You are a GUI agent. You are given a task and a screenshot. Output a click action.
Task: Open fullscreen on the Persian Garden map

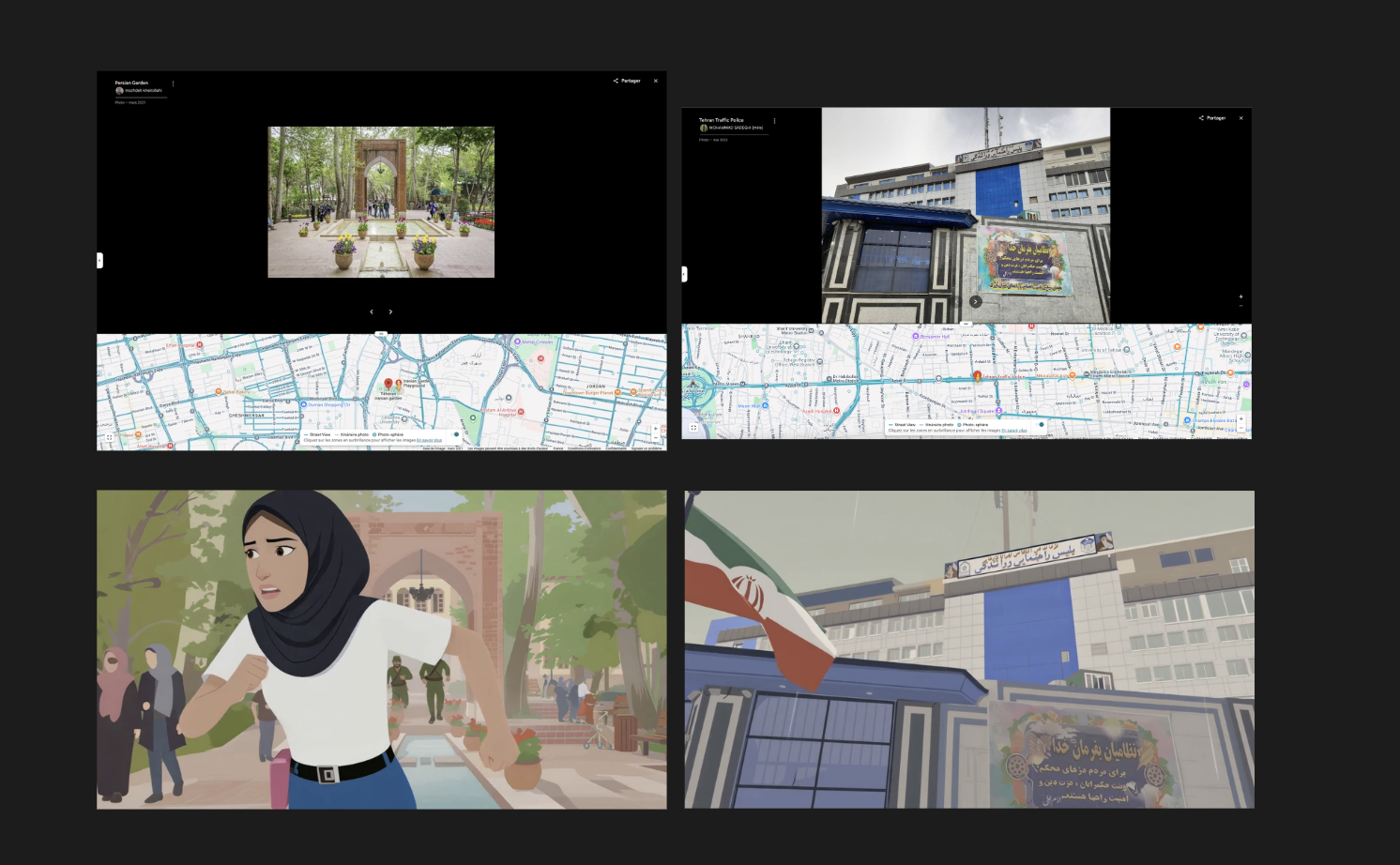pos(109,438)
